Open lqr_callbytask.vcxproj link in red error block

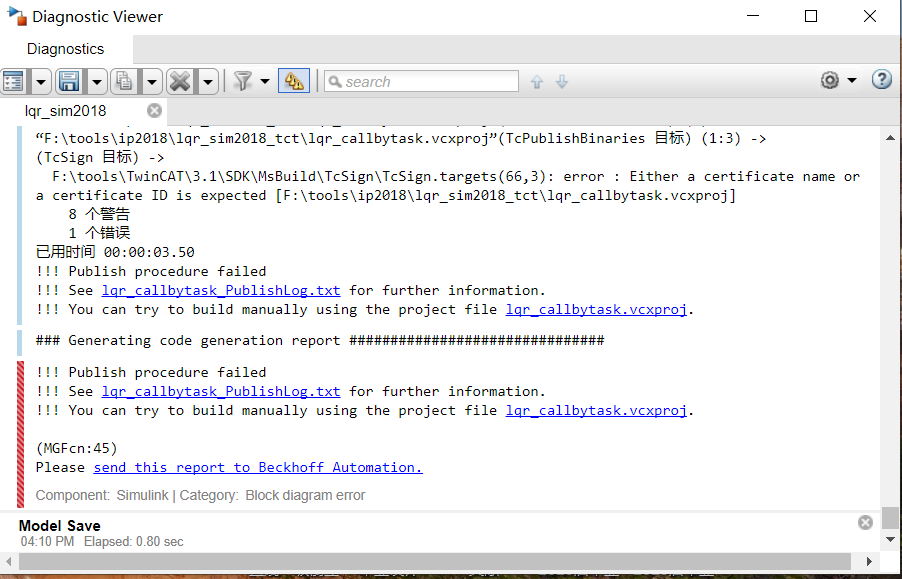tap(596, 411)
